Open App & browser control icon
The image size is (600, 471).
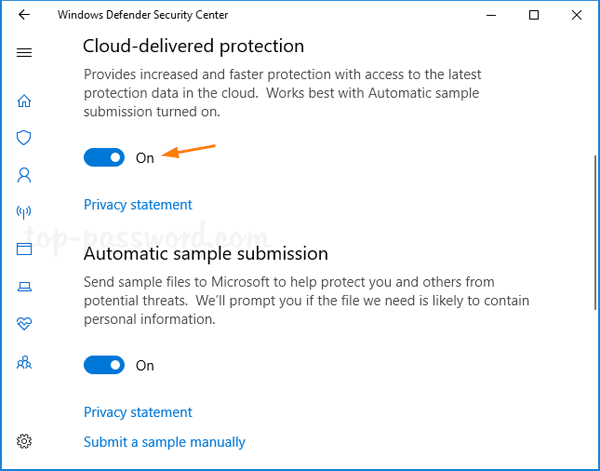pyautogui.click(x=25, y=249)
